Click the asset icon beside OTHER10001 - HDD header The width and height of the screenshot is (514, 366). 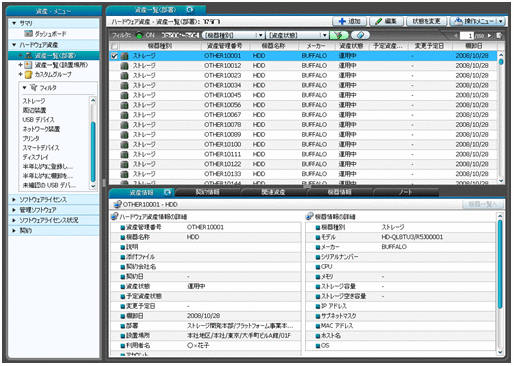point(117,204)
